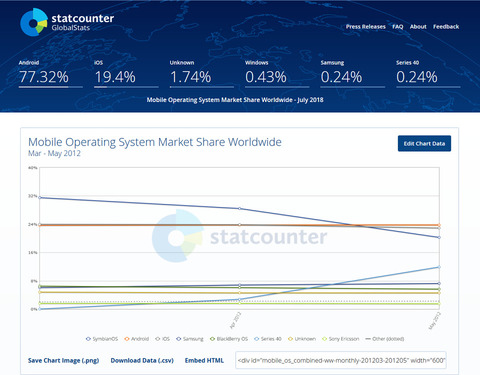
Task: Click the Apr 2012 axis label
Action: click(x=236, y=320)
